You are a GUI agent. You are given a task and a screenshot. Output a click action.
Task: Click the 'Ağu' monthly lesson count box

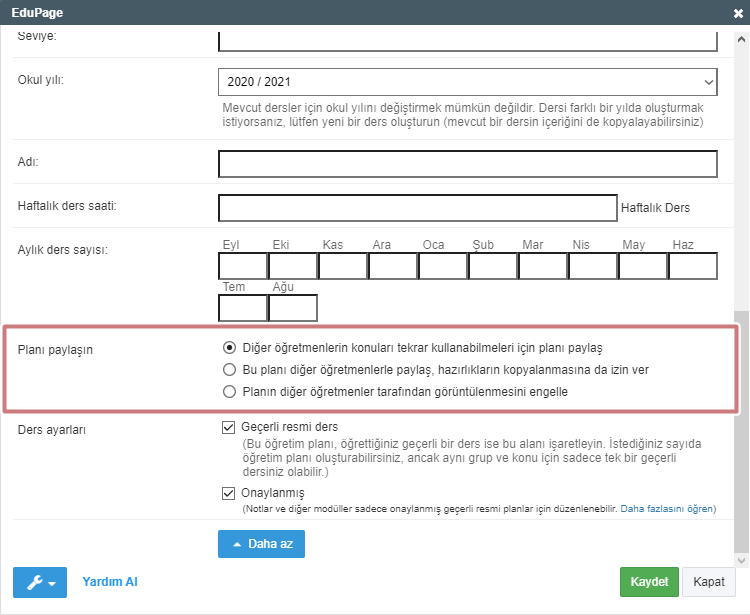click(x=293, y=308)
